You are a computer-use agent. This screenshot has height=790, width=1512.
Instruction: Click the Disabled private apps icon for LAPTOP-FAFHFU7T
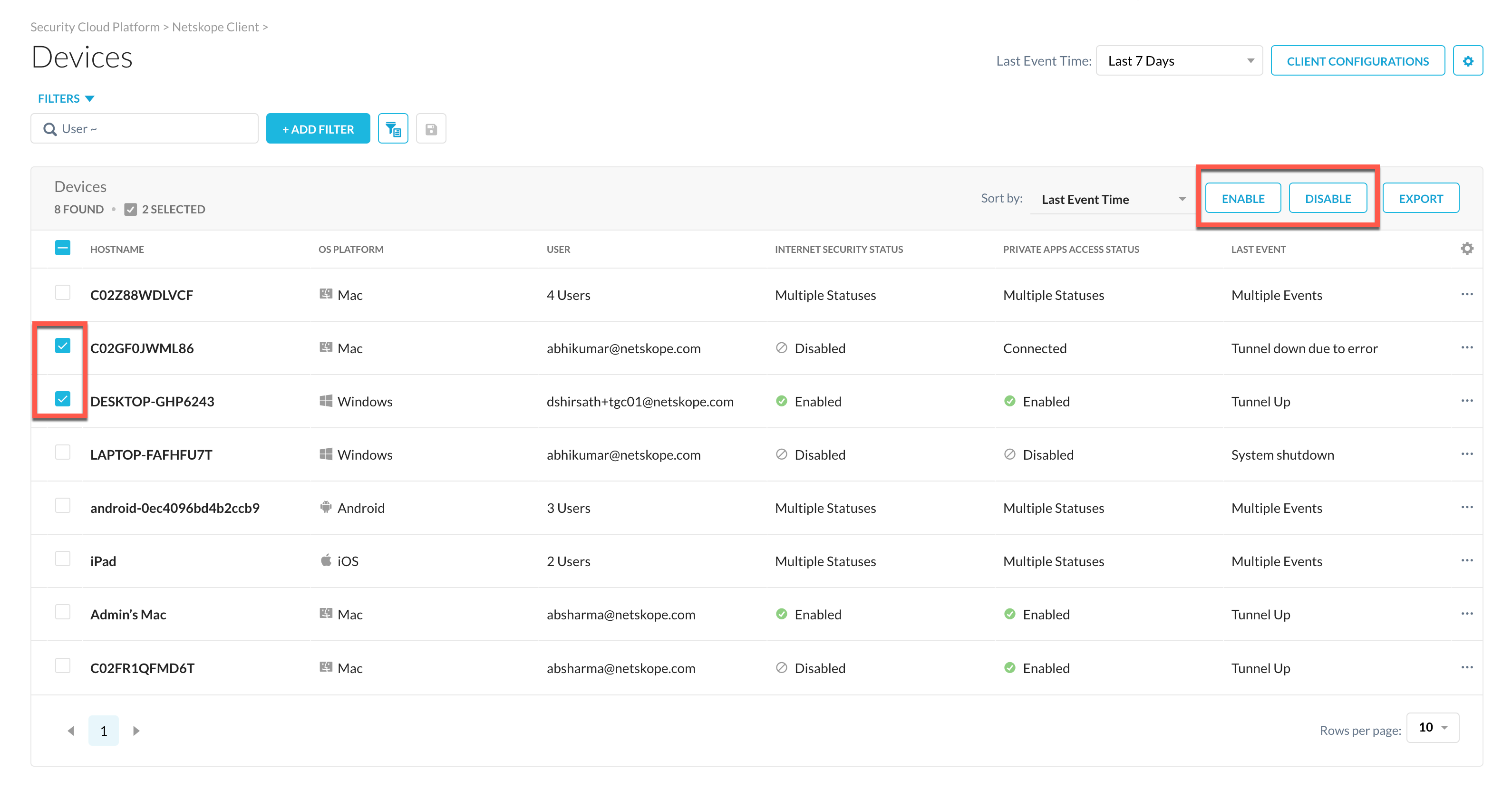pos(1009,454)
